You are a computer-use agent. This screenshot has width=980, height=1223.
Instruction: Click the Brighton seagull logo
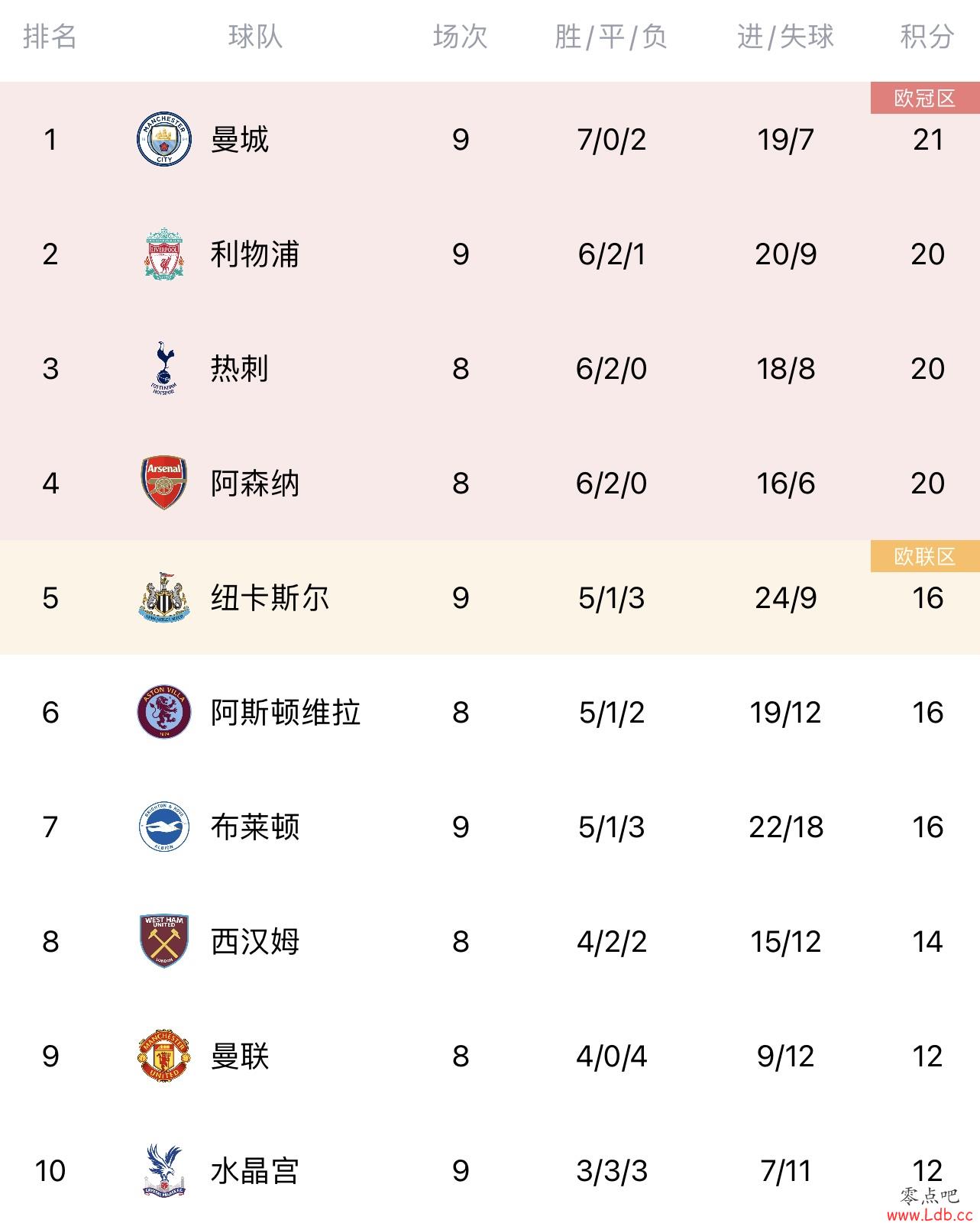(163, 827)
